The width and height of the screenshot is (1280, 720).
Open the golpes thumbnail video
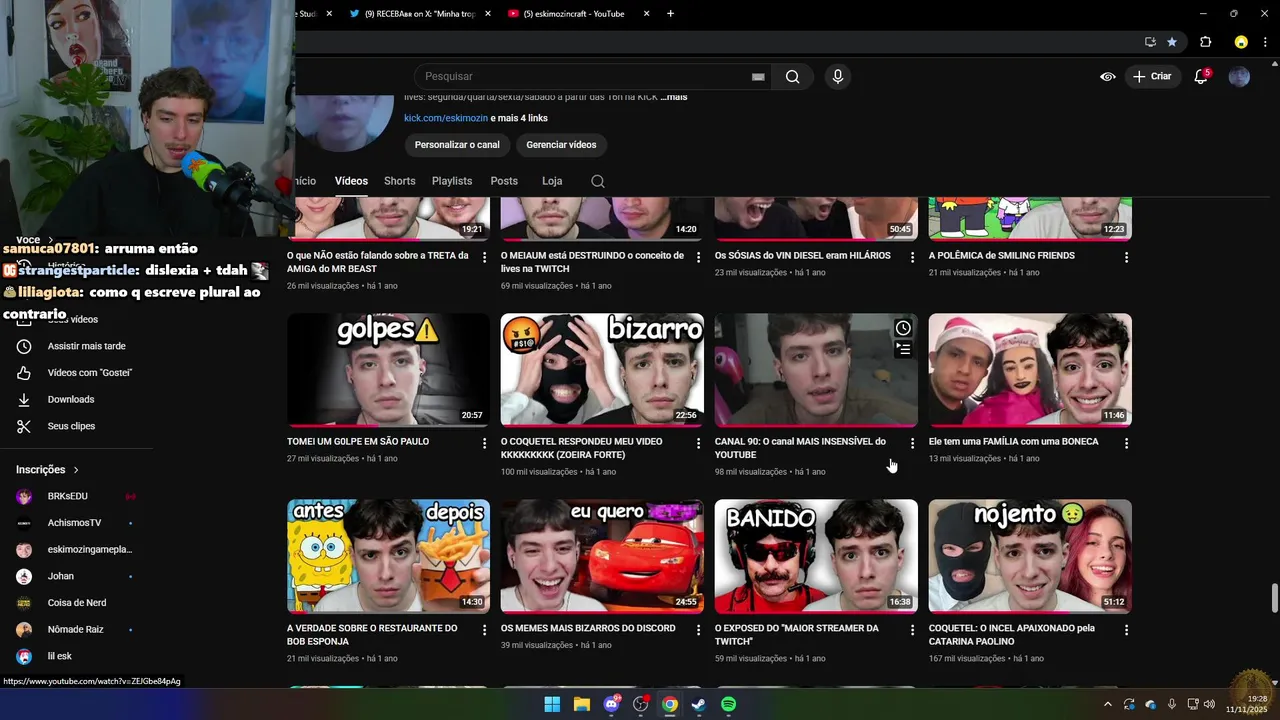pos(388,370)
